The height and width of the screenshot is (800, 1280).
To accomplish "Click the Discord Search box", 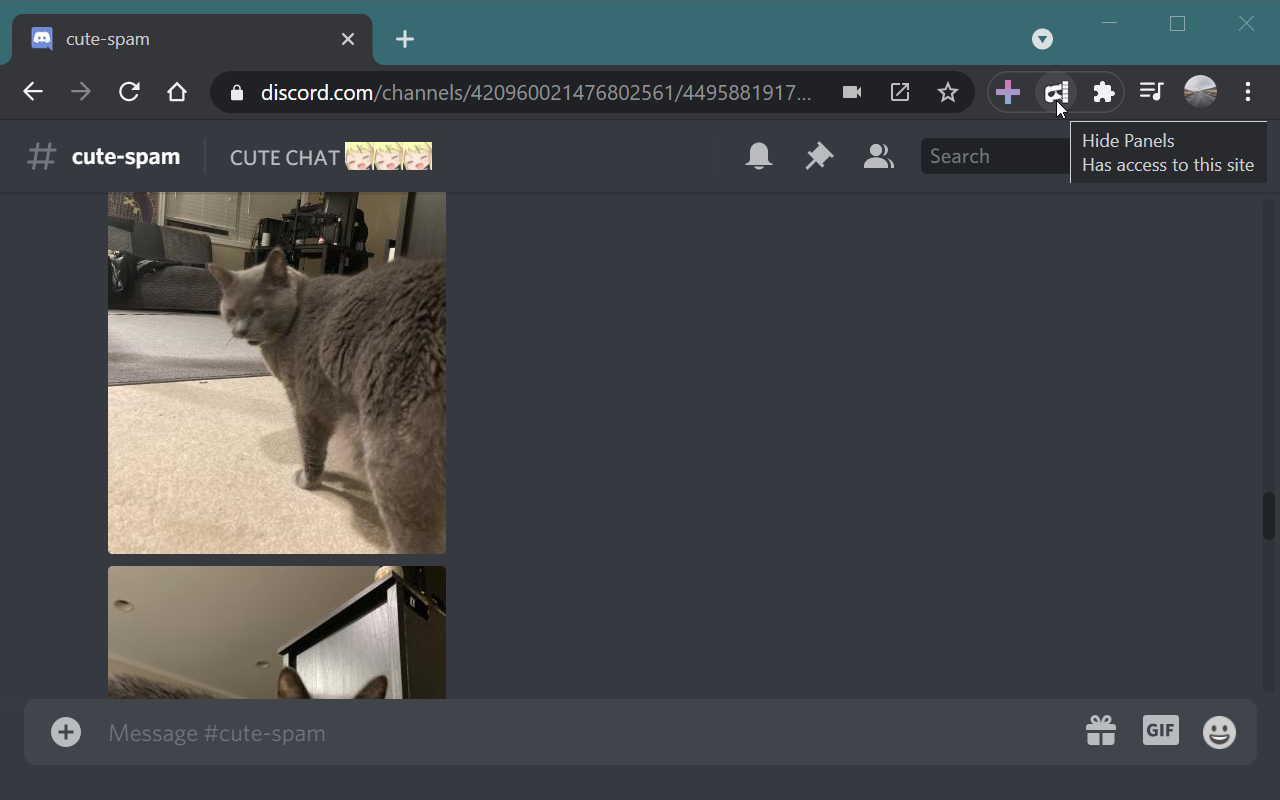I will tap(995, 156).
